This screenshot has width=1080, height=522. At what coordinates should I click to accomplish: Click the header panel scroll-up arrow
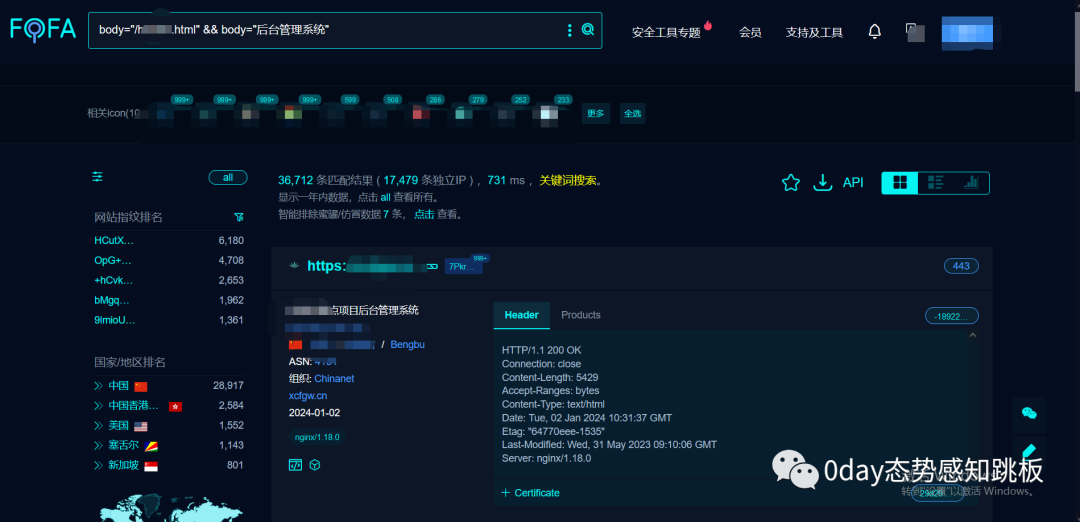[973, 335]
